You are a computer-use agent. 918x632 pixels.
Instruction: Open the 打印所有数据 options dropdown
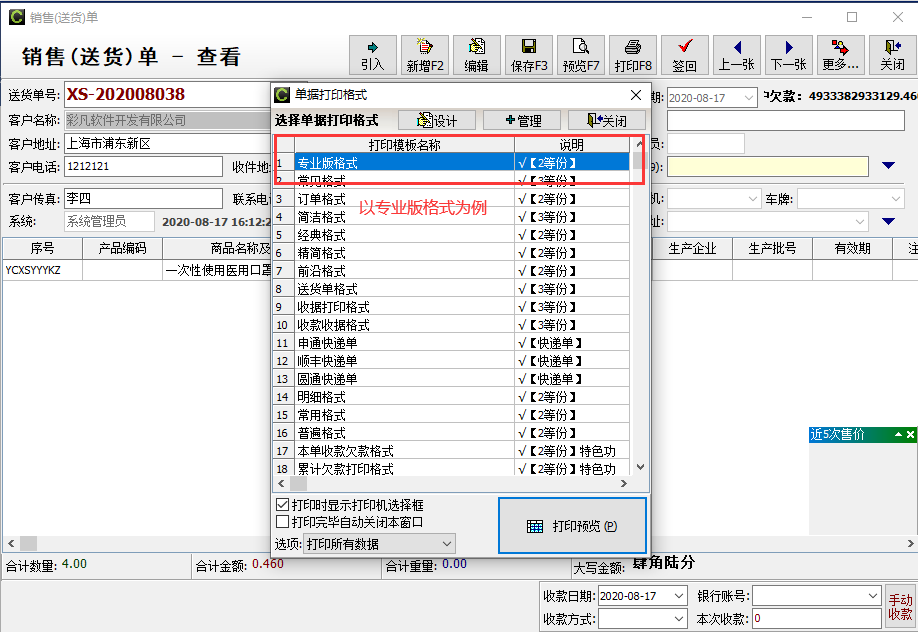coord(446,544)
